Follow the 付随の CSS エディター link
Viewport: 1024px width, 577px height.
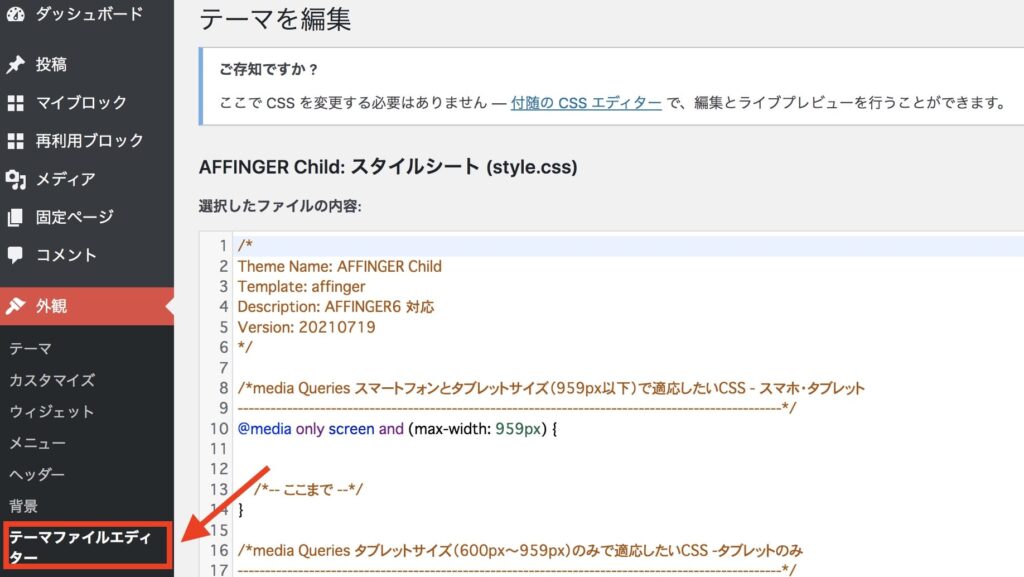(586, 102)
